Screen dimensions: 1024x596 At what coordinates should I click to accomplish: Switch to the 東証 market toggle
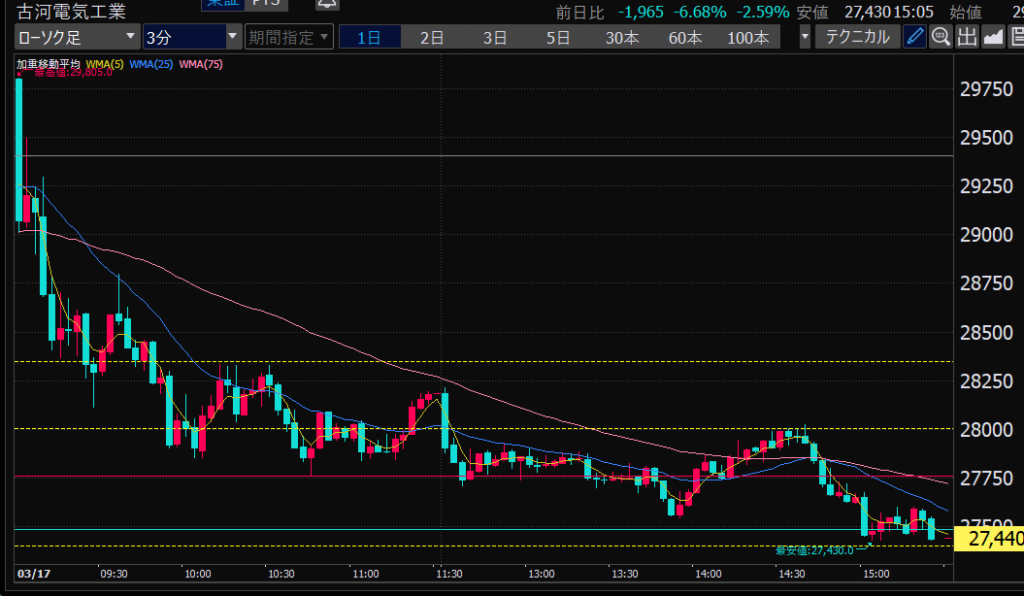220,4
